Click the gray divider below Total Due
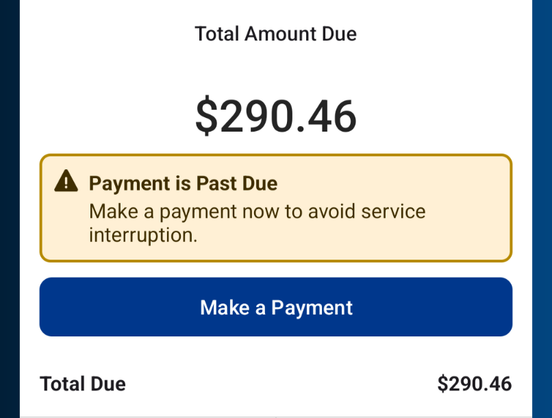Image resolution: width=552 pixels, height=418 pixels. click(276, 417)
